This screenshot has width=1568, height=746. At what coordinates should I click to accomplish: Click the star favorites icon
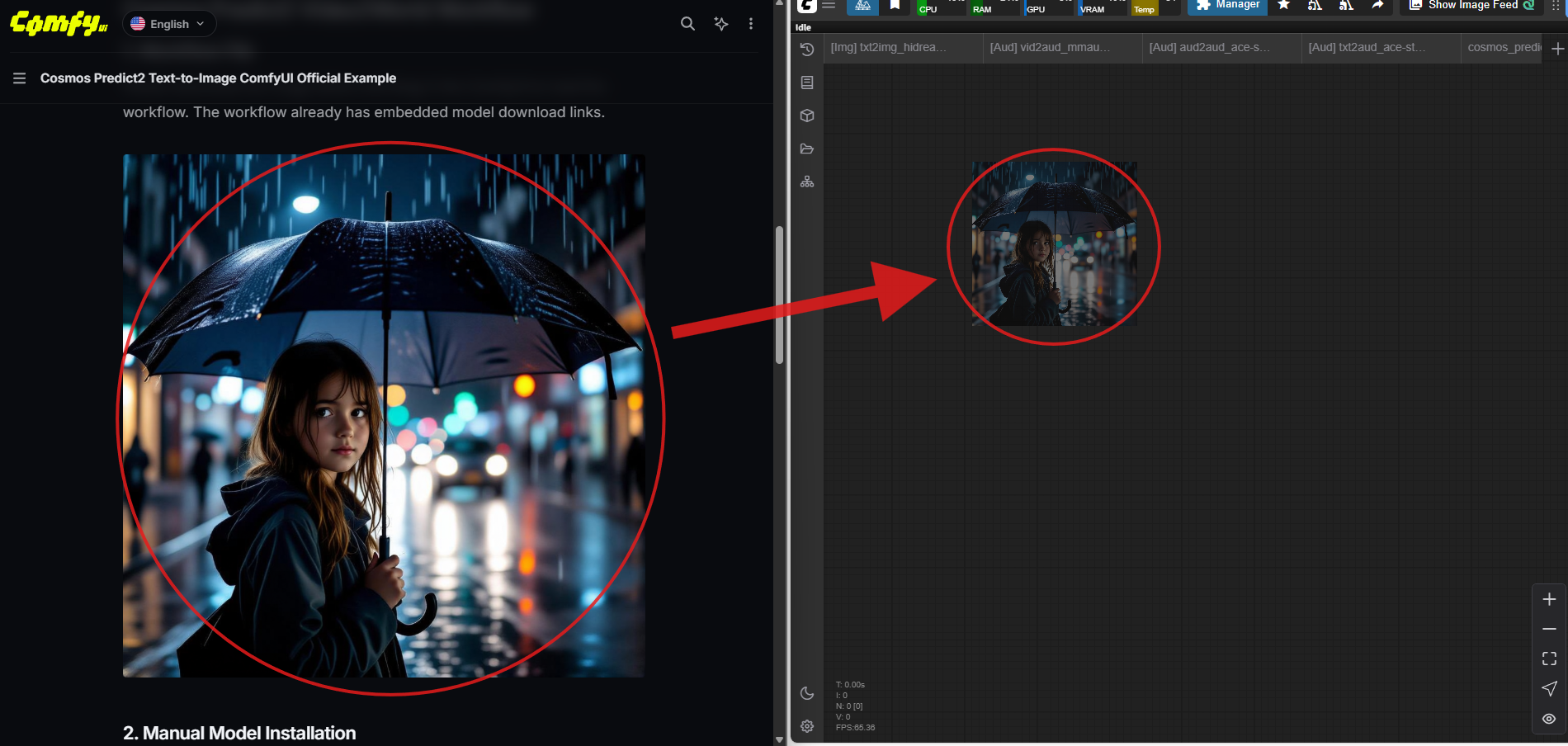coord(1283,5)
